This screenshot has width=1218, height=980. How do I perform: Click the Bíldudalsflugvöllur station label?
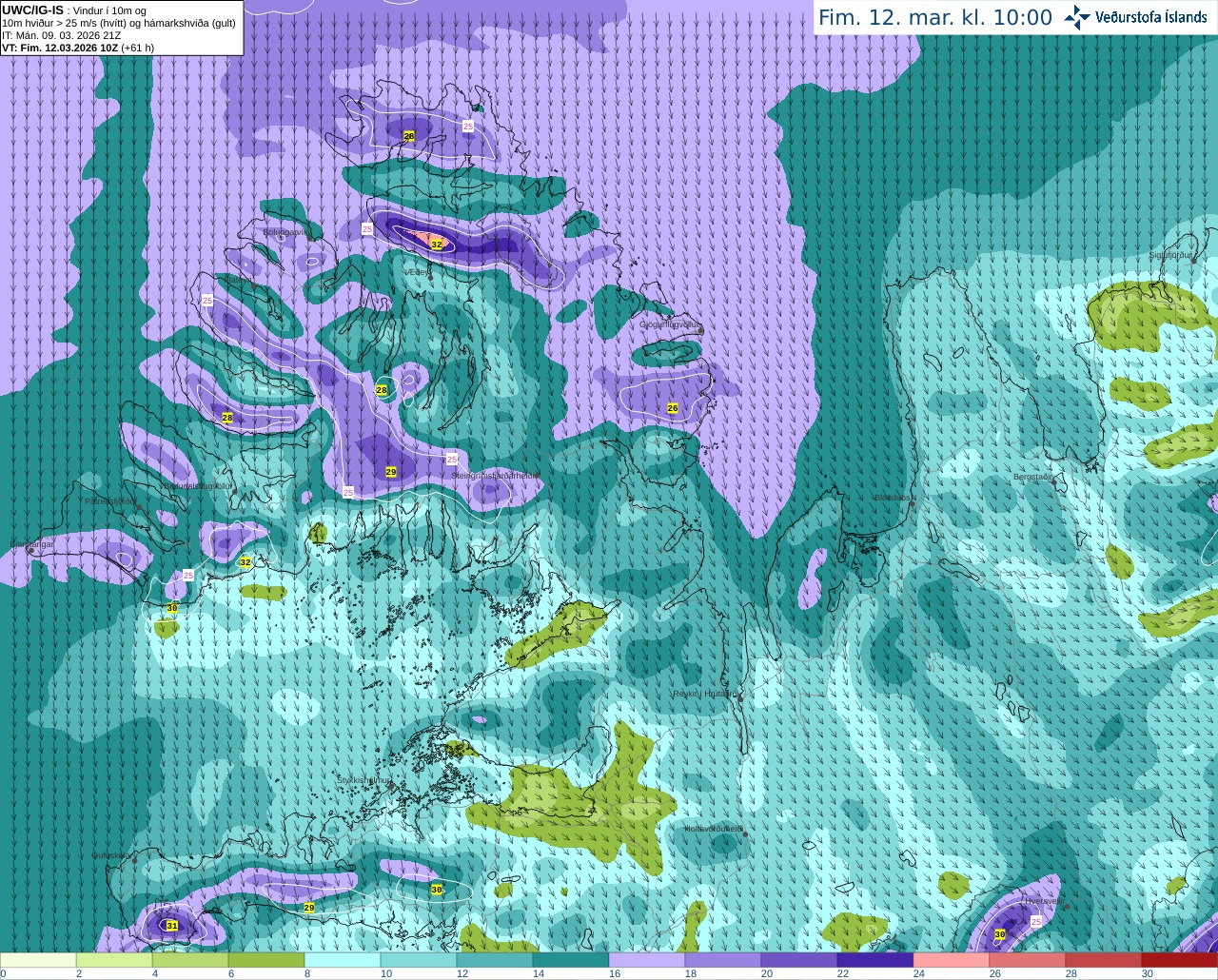[x=197, y=485]
